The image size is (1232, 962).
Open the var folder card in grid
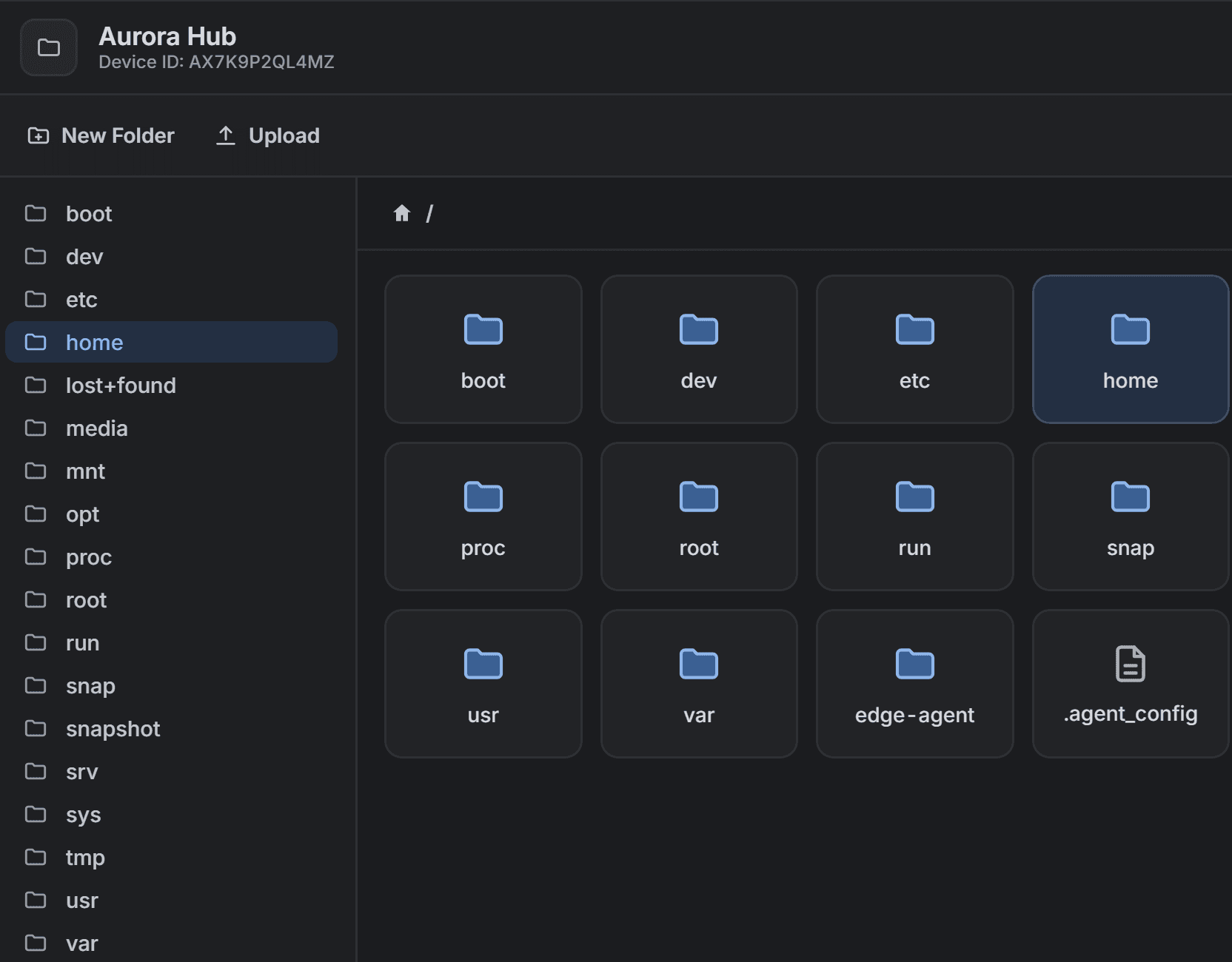[699, 684]
